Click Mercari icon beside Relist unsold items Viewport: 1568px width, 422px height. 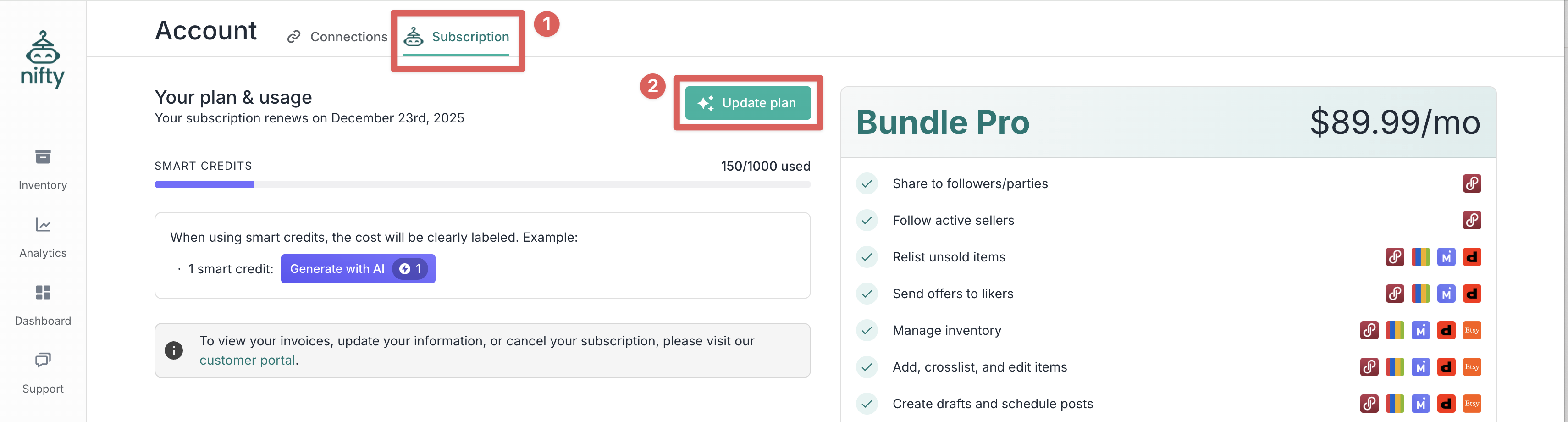[1446, 257]
